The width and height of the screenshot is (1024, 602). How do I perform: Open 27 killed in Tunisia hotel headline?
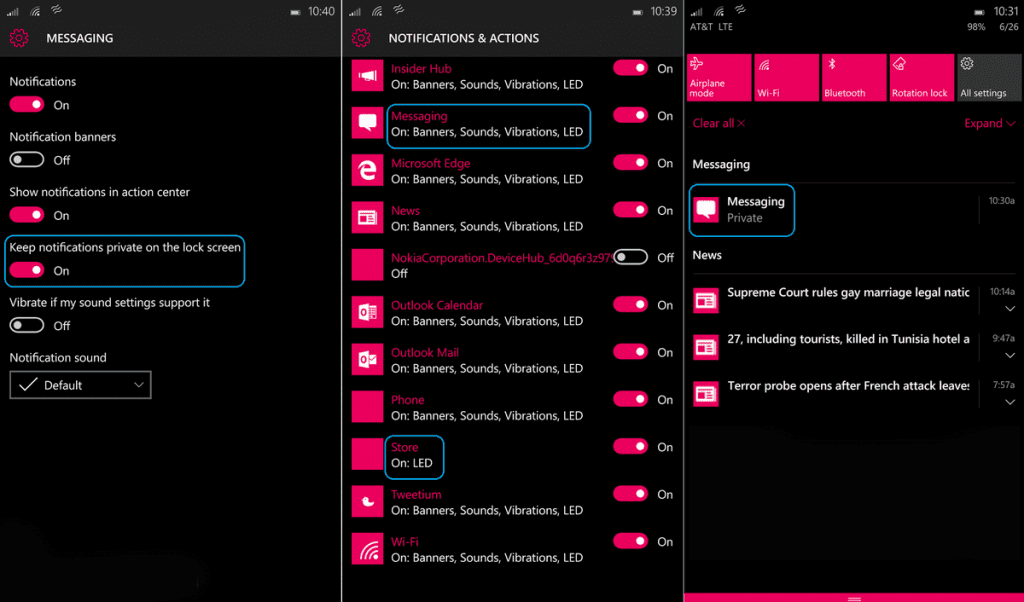(848, 339)
